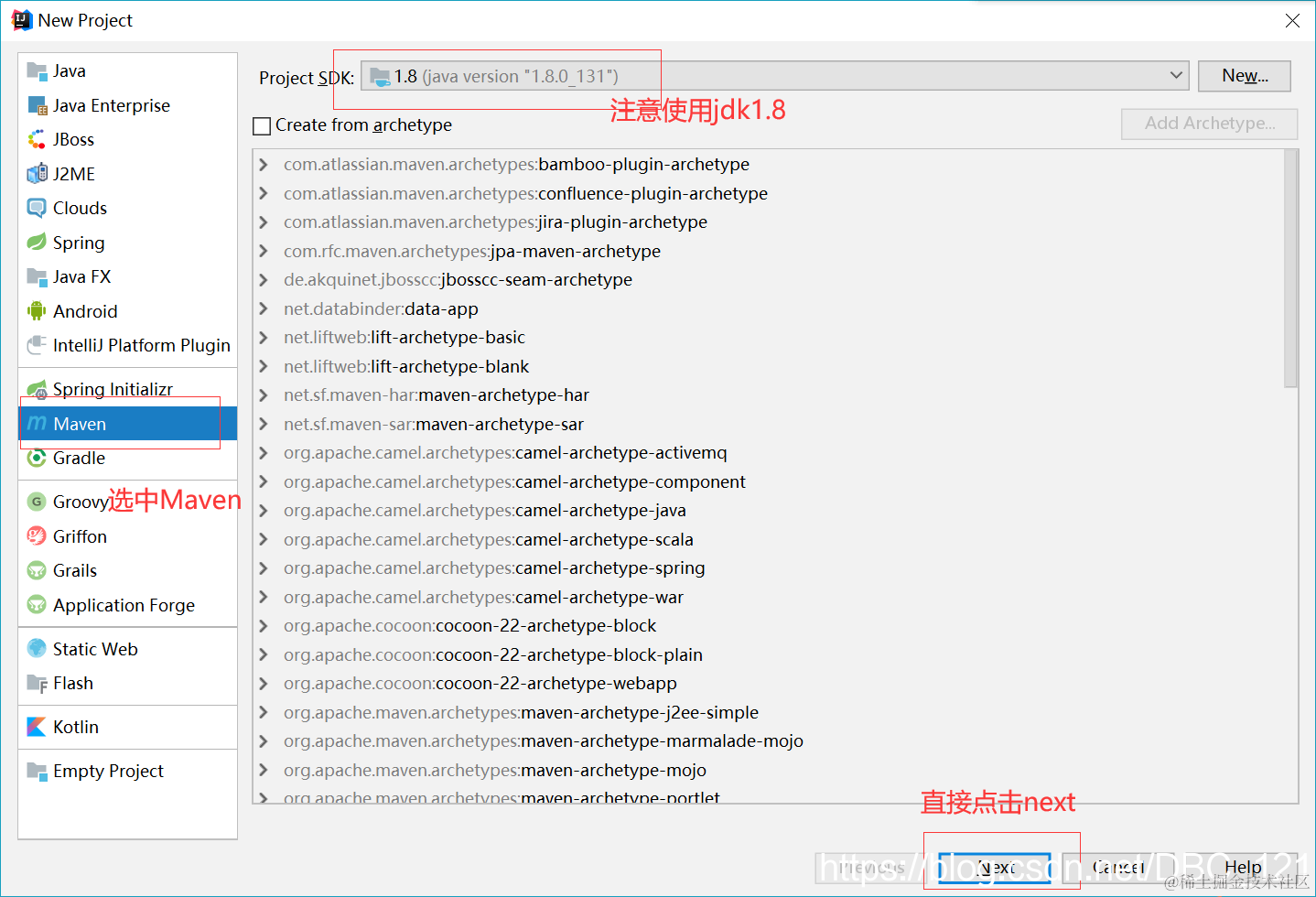Click the Next button
This screenshot has width=1316, height=897.
coord(995,867)
